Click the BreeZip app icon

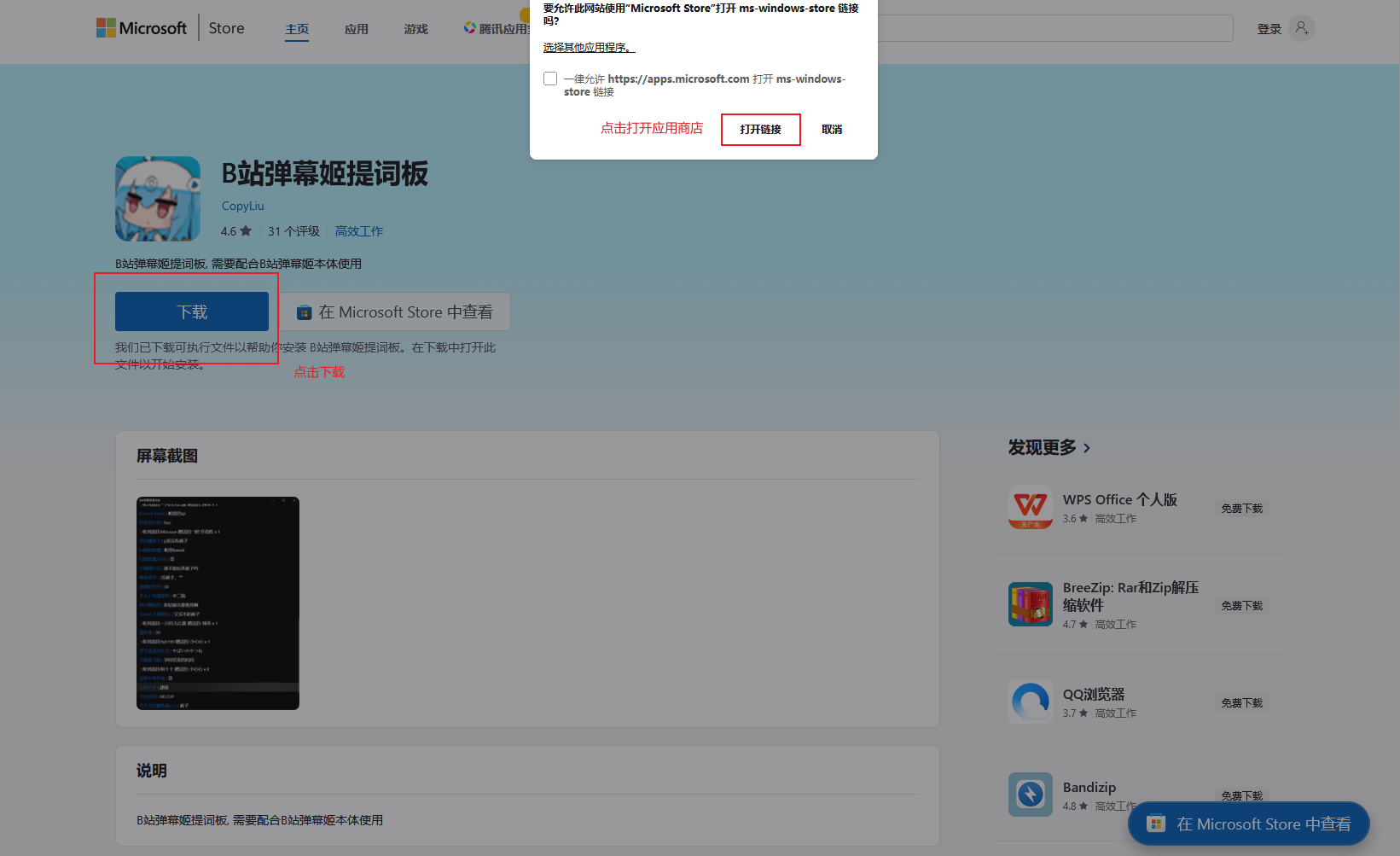tap(1030, 604)
